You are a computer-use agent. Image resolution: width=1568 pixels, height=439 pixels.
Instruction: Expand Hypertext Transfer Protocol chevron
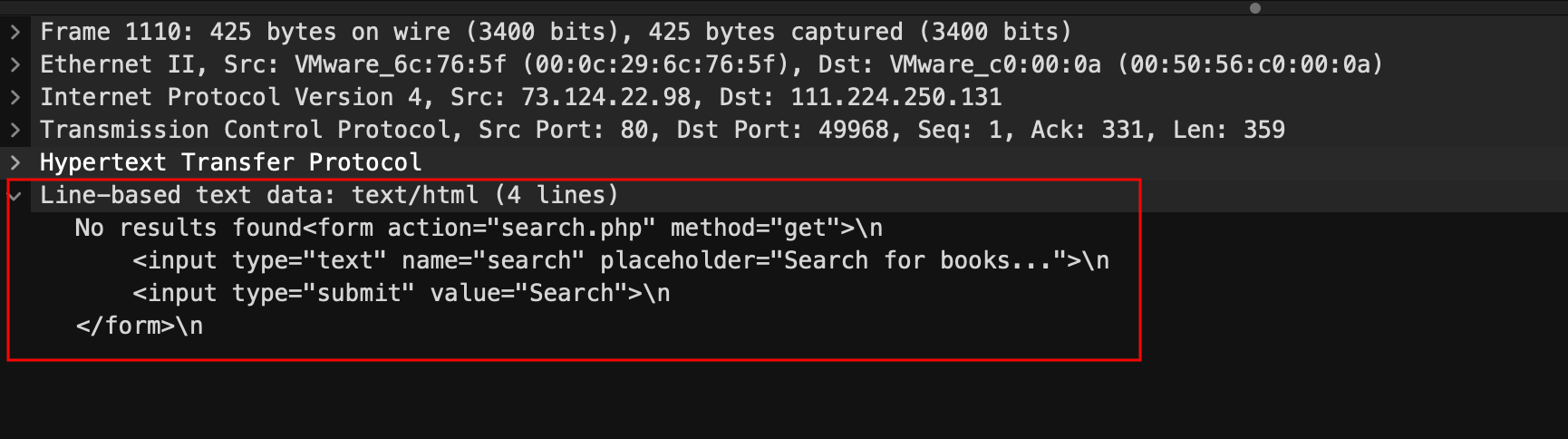tap(15, 162)
